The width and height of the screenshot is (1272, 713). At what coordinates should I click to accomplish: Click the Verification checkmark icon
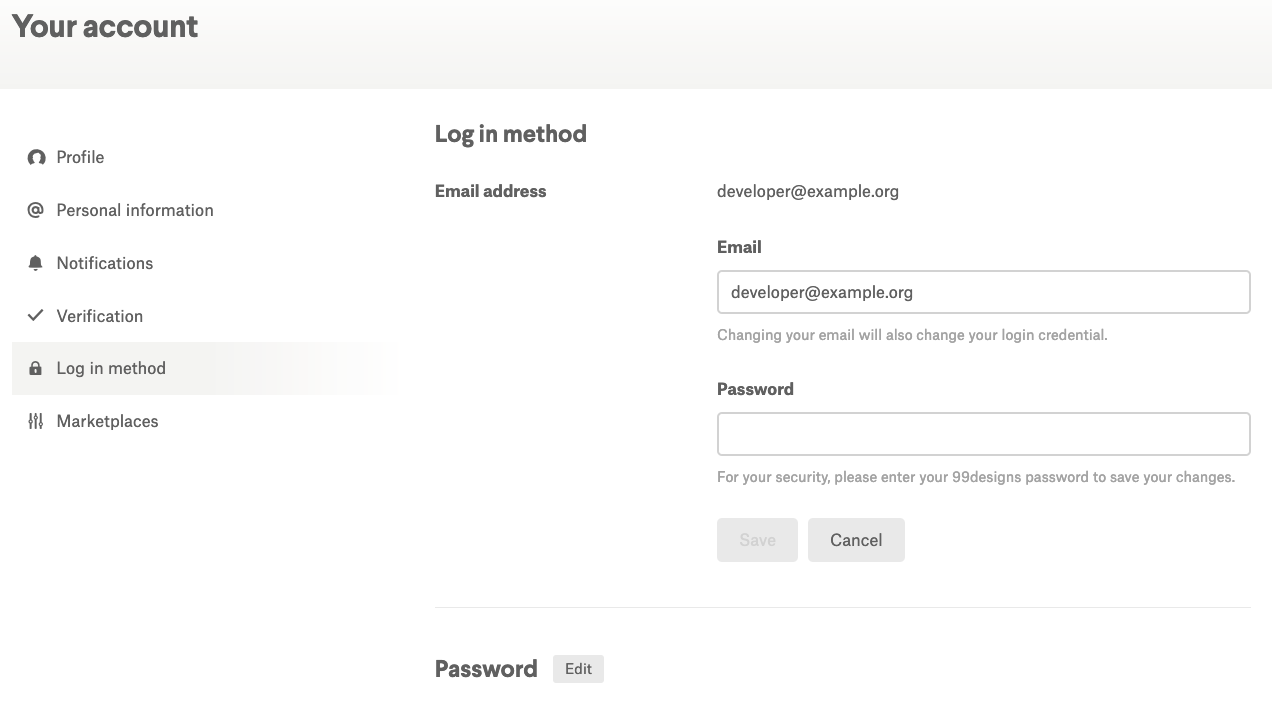coord(36,315)
